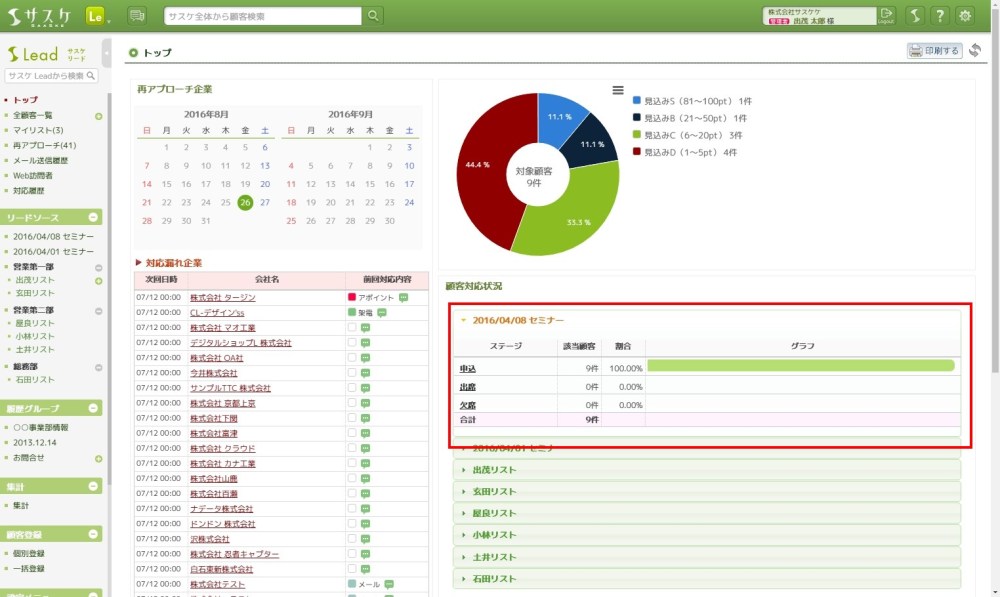
Task: Open company link 今井株式会社
Action: 213,373
